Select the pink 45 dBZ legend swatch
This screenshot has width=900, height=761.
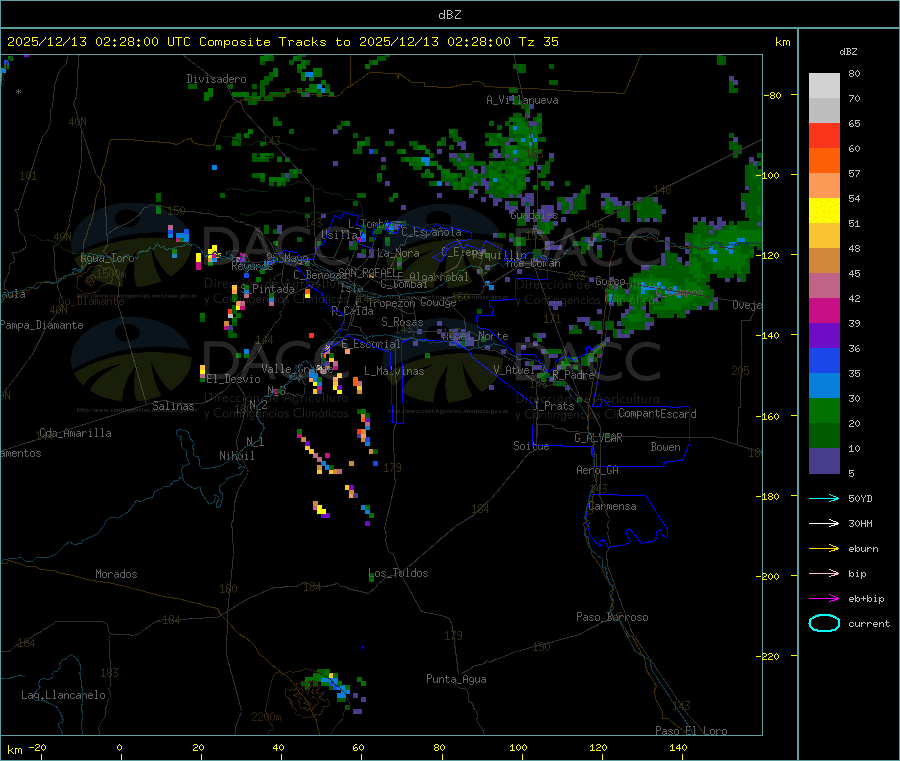pos(824,285)
